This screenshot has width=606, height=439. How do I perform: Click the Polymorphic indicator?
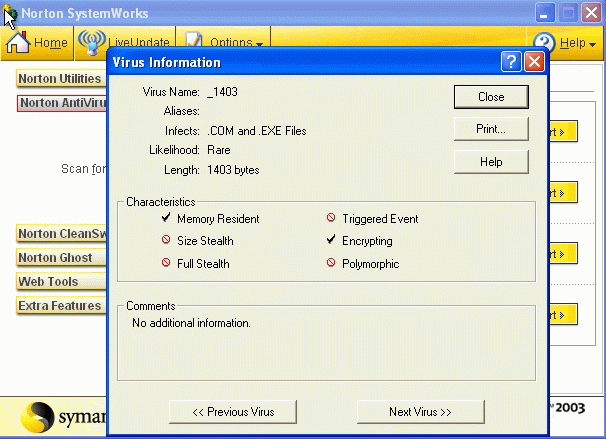pos(331,264)
